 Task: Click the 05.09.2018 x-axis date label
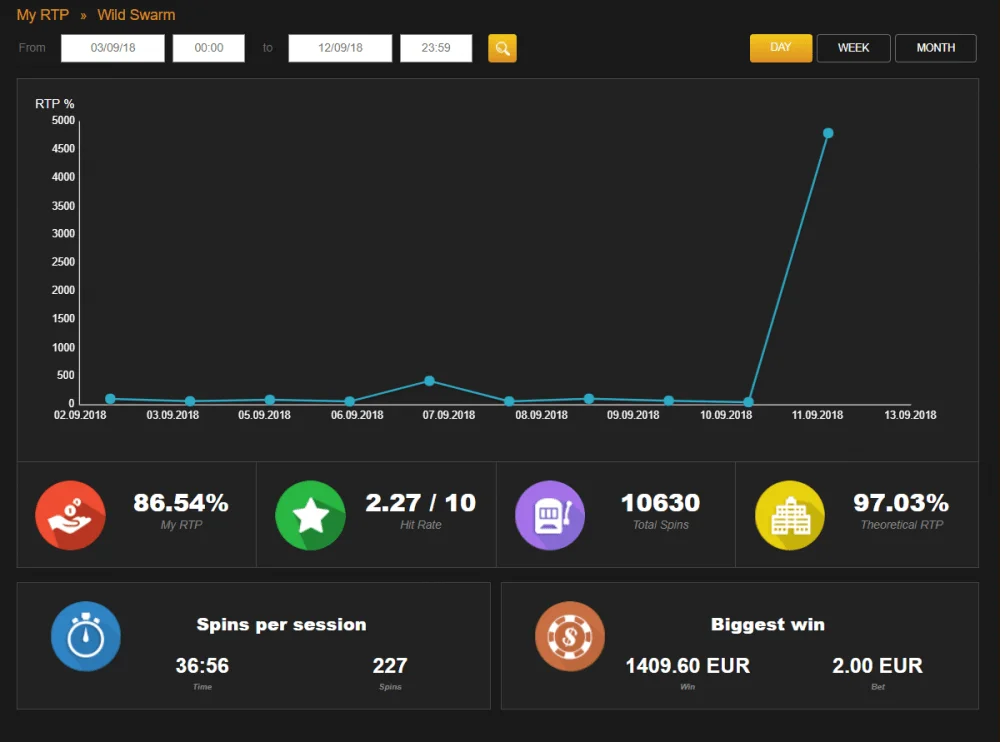click(264, 415)
